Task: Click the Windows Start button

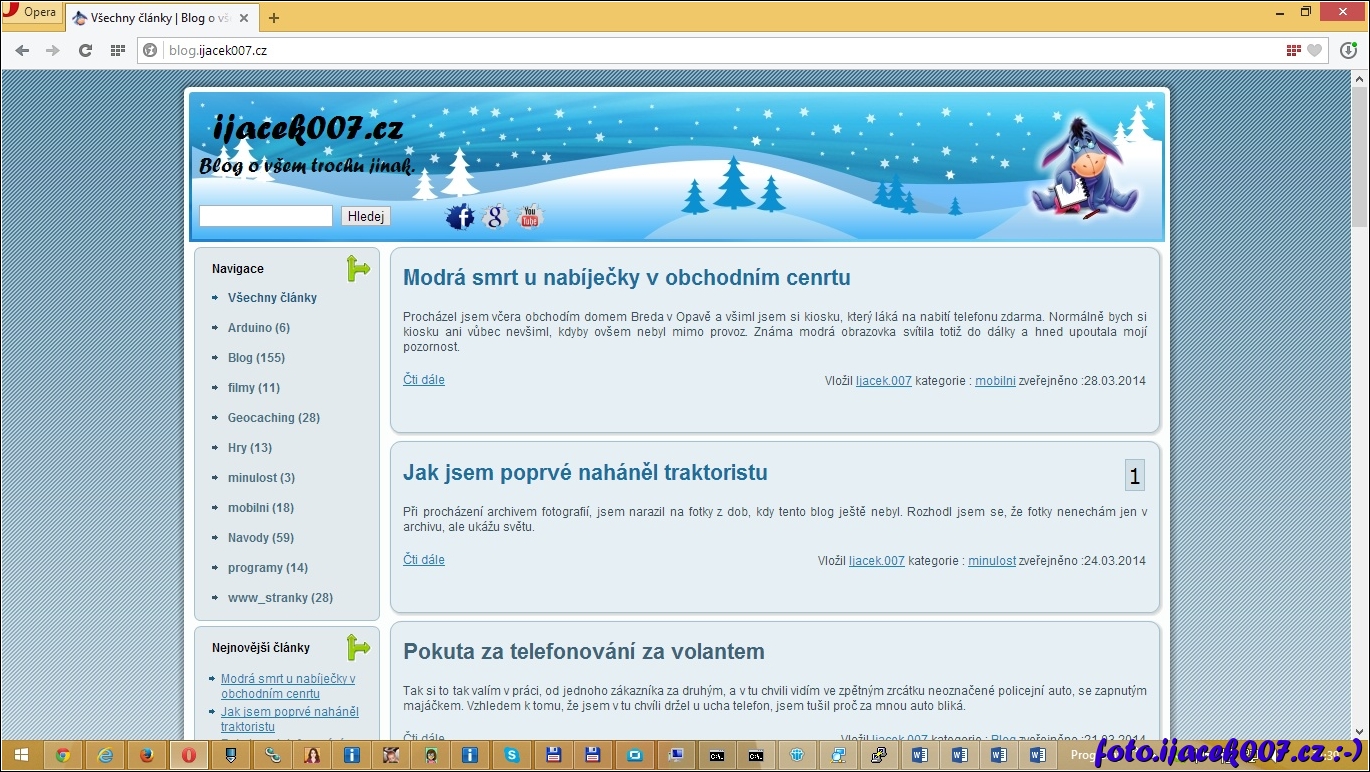Action: [x=20, y=755]
